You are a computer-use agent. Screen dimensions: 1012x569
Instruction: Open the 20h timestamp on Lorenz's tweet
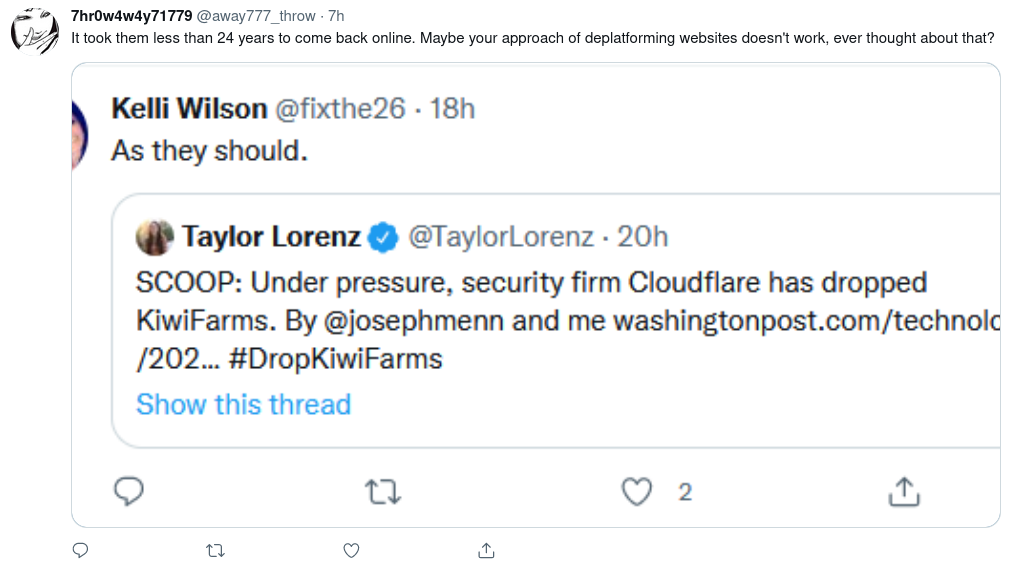642,237
